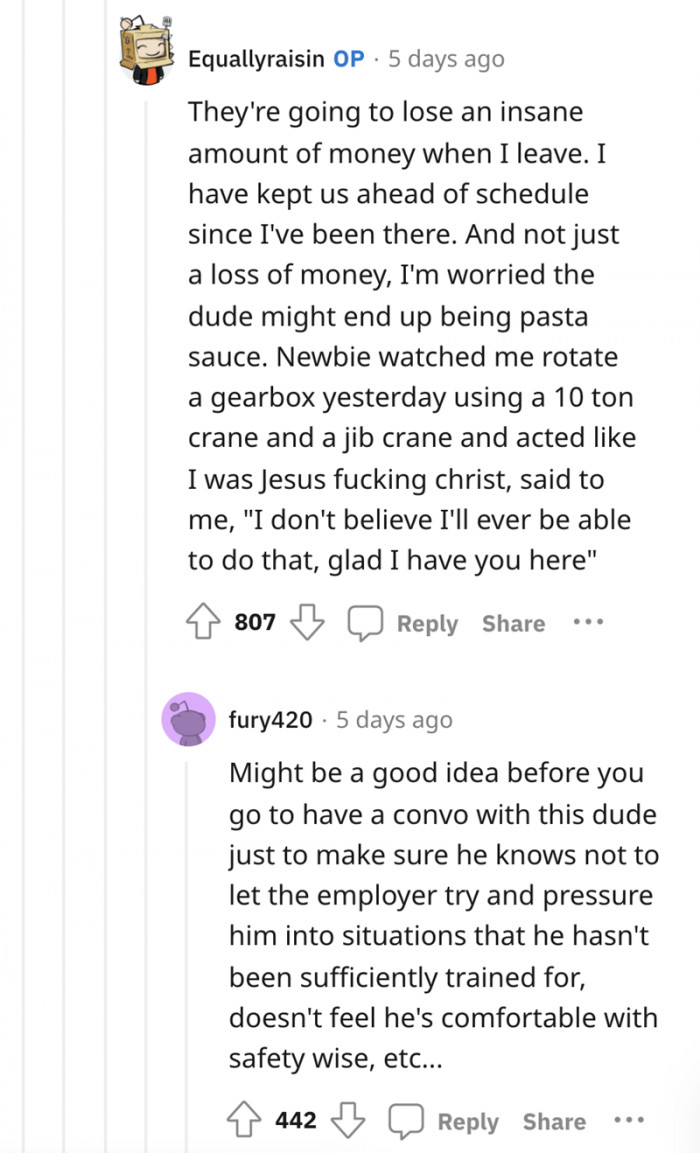Go to fury420's profile via the username

tap(270, 720)
